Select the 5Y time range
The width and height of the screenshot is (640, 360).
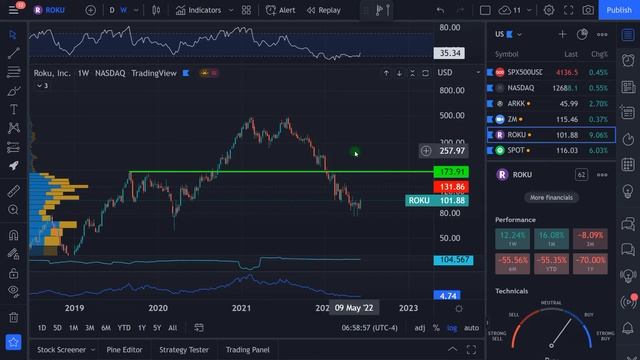(x=157, y=328)
